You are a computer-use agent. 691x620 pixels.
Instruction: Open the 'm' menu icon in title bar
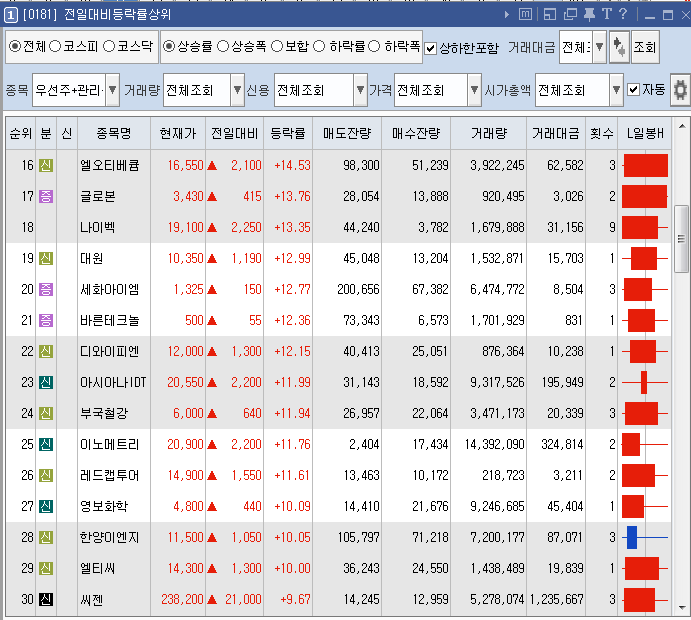pos(525,15)
